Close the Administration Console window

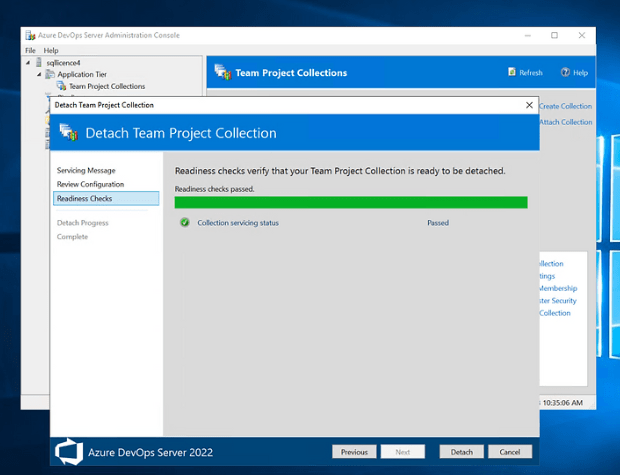pos(582,35)
